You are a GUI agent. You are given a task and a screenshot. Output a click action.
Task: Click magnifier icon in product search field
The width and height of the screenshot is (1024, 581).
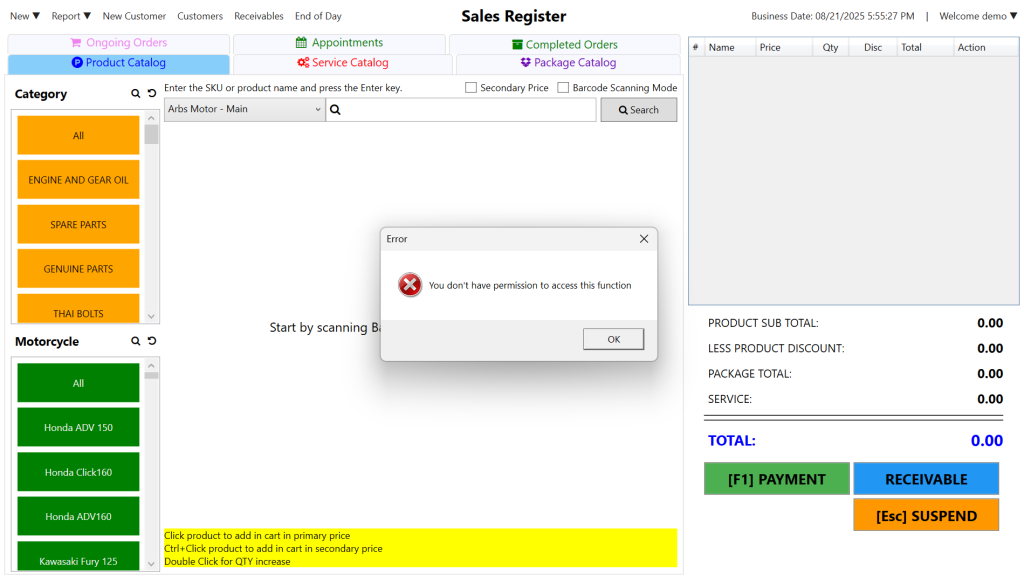click(336, 110)
